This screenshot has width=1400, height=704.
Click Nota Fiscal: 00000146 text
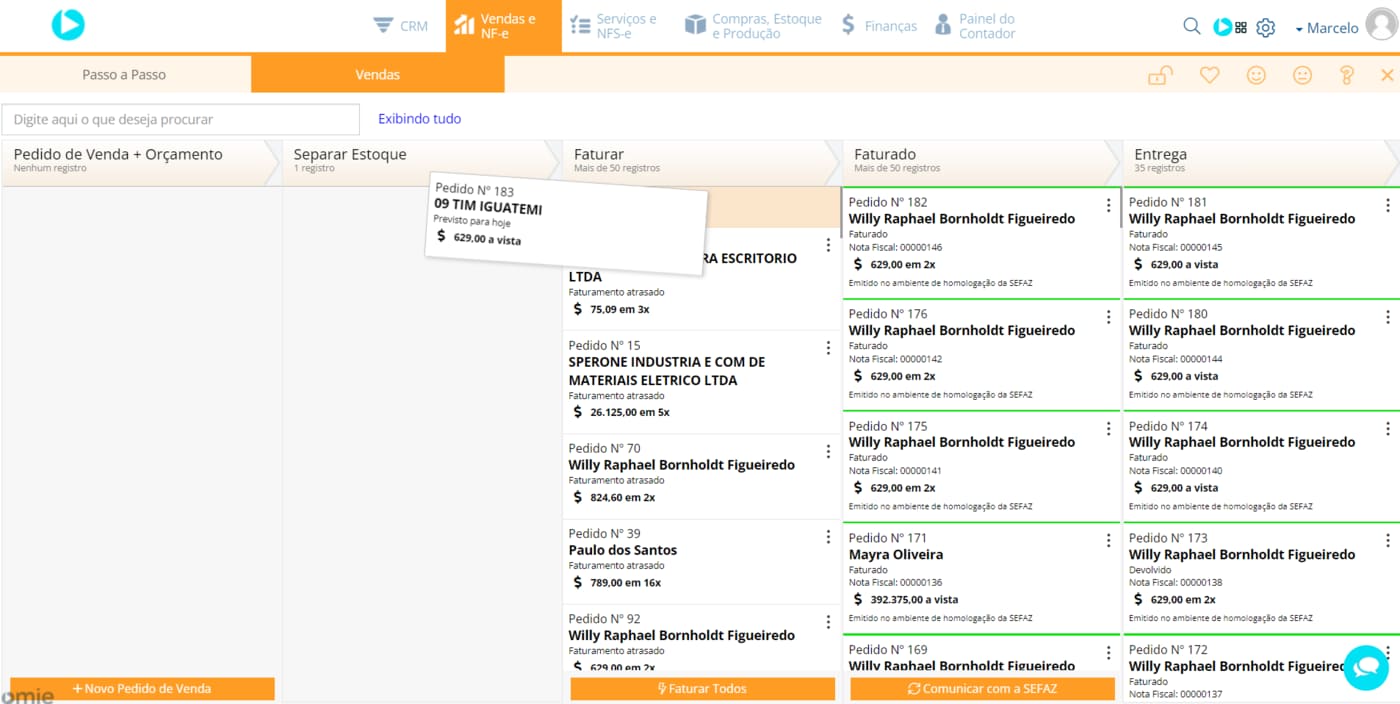[895, 247]
